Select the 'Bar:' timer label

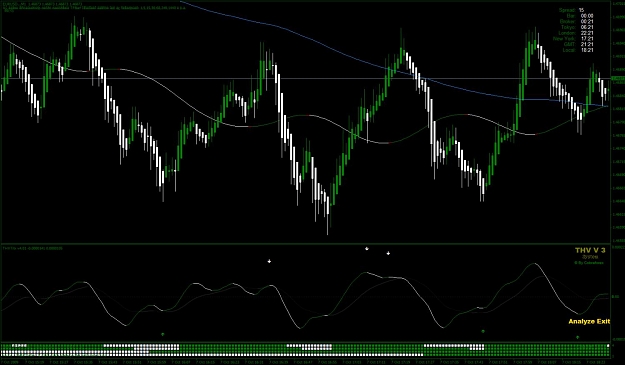[x=571, y=16]
